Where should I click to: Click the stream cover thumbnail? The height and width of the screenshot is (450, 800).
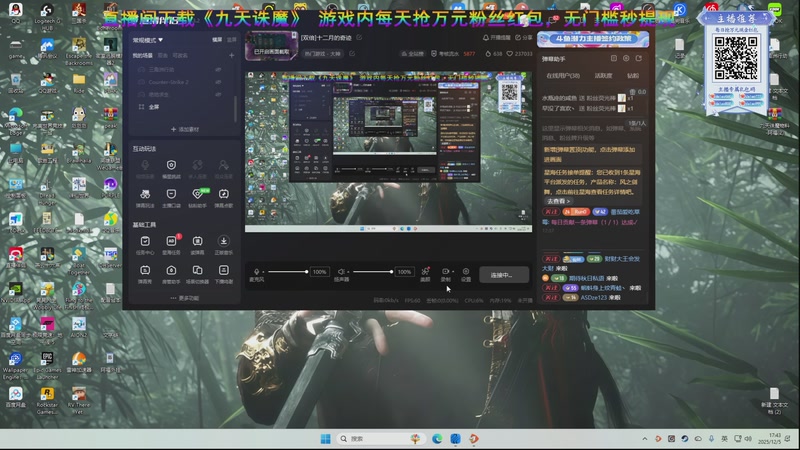tap(271, 46)
